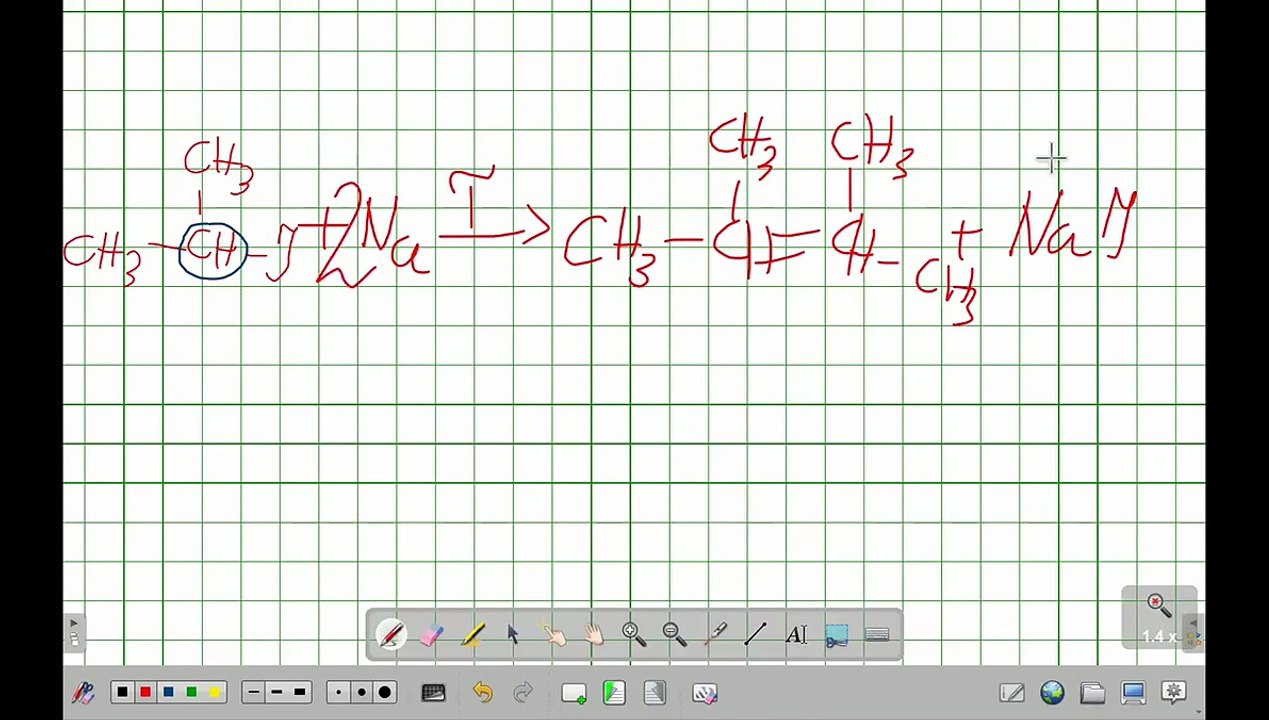Open the Web browser globe

point(1052,692)
